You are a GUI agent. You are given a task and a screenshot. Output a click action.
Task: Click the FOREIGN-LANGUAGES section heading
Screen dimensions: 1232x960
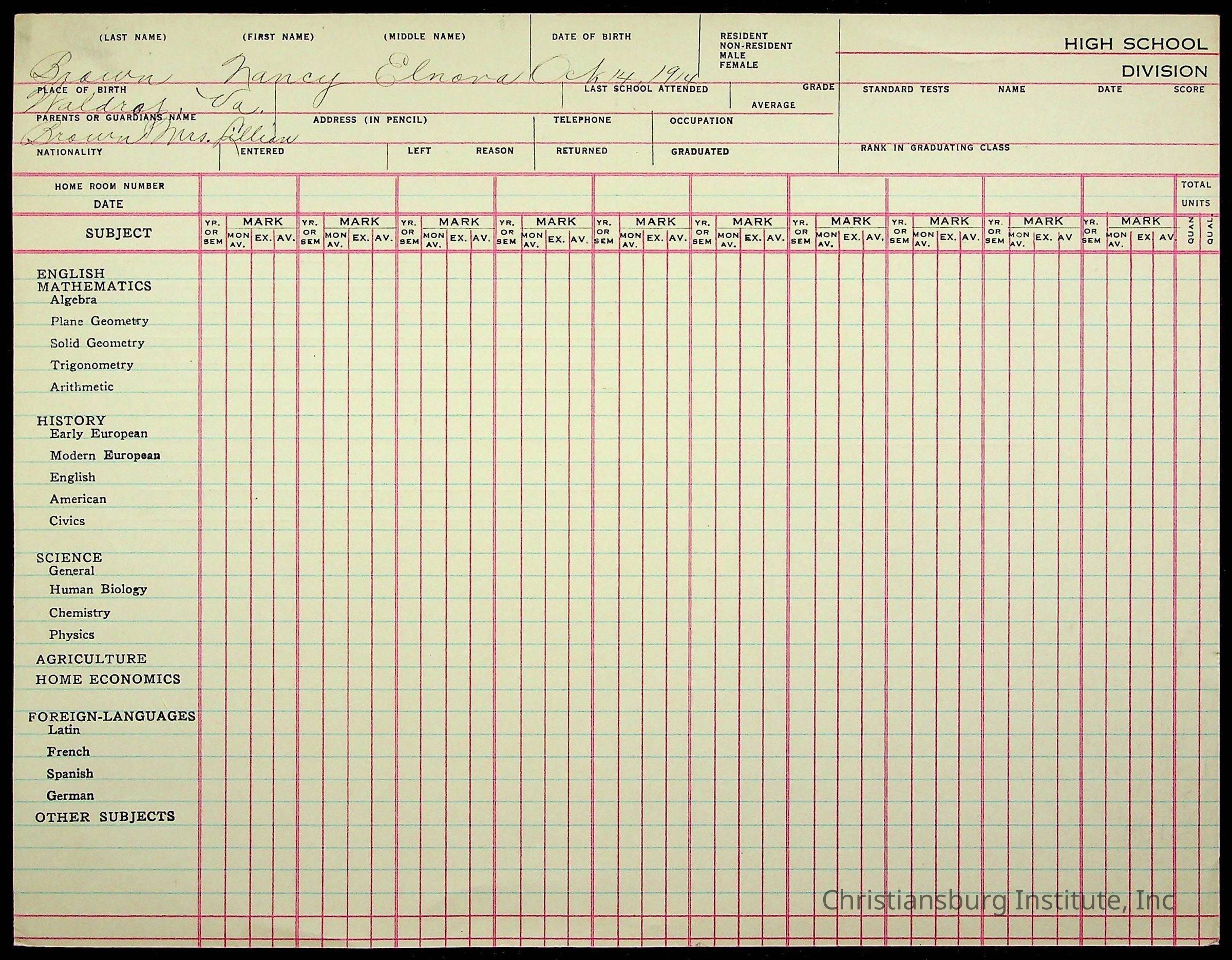111,716
